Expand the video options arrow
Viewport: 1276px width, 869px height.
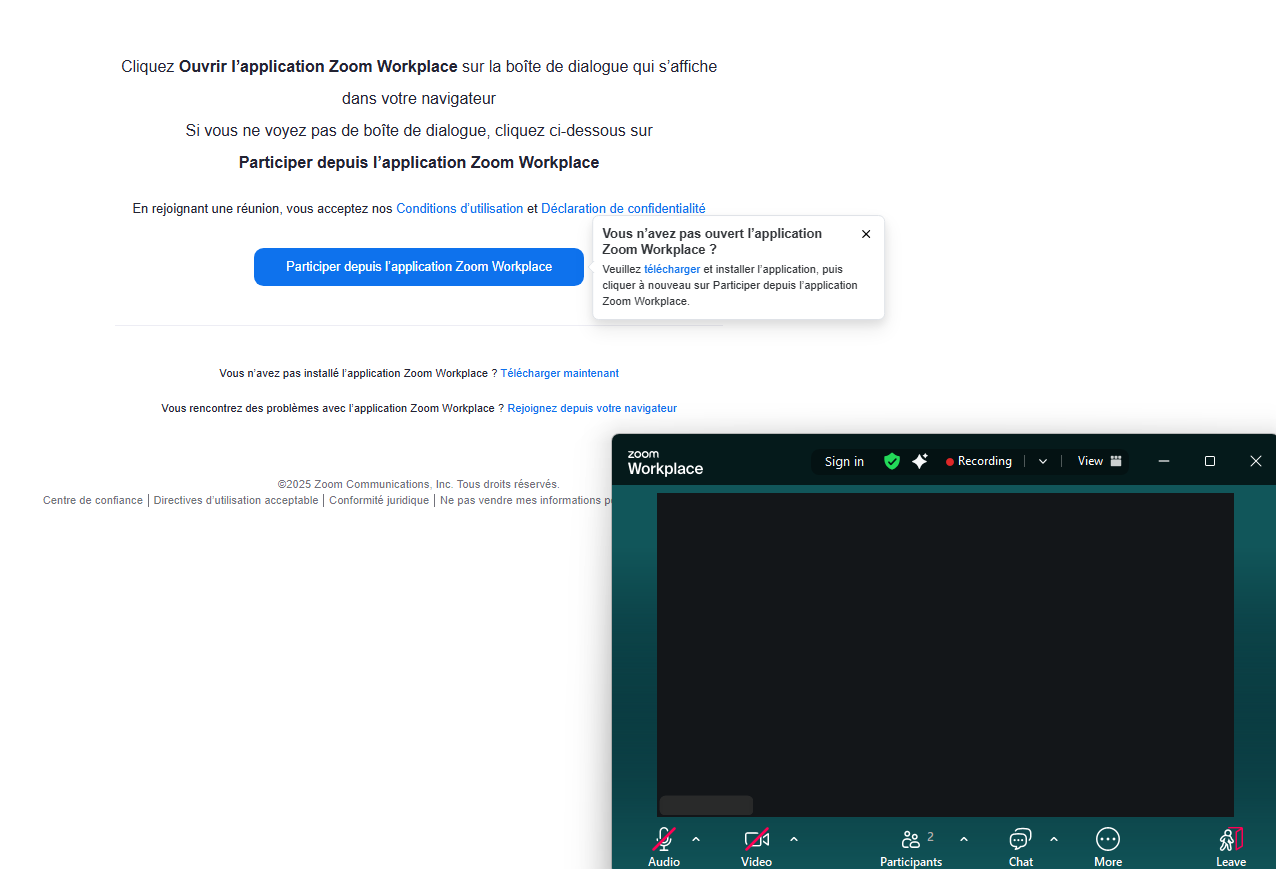pyautogui.click(x=794, y=839)
